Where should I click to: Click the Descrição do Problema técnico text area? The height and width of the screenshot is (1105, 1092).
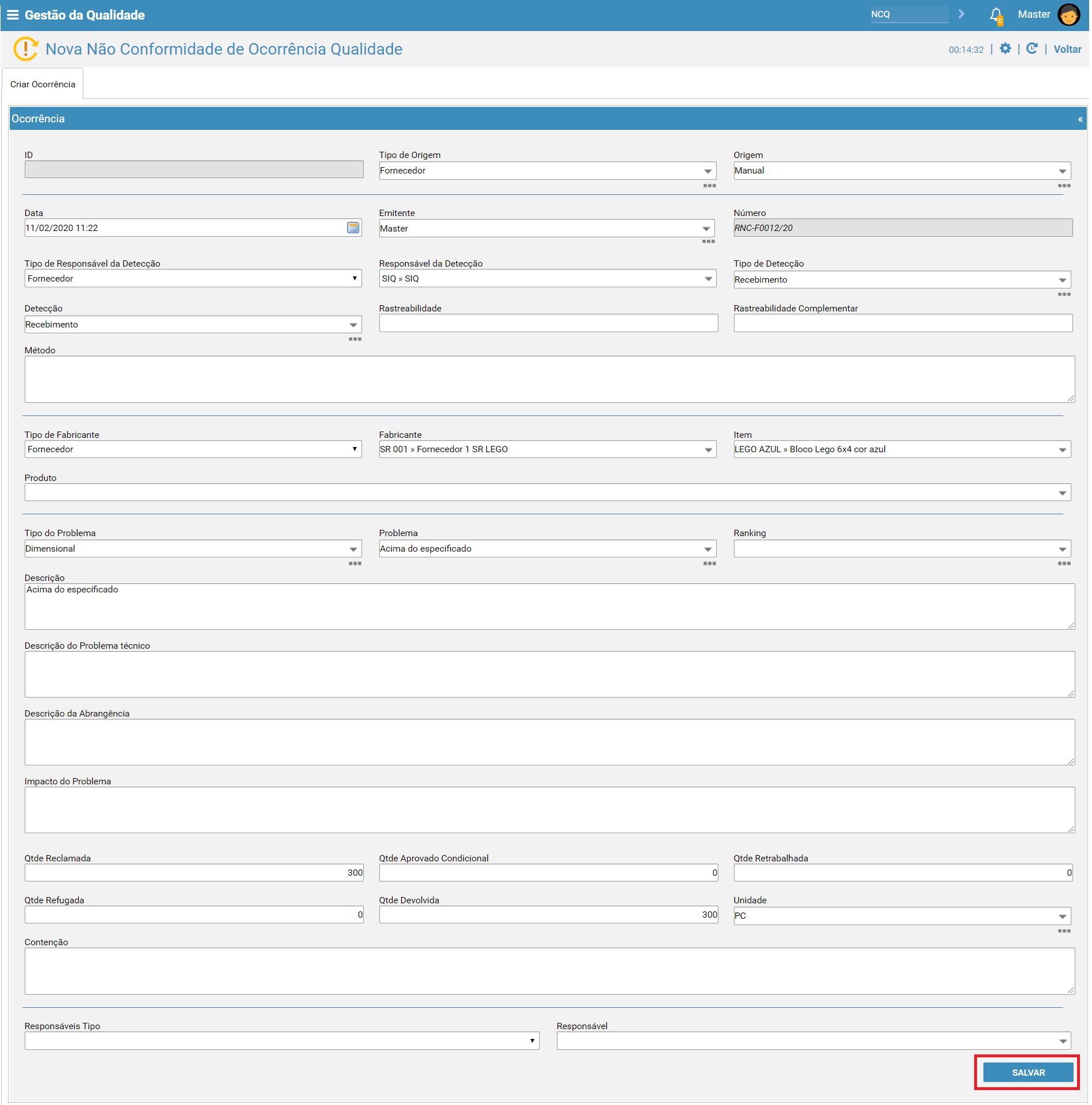click(x=549, y=675)
